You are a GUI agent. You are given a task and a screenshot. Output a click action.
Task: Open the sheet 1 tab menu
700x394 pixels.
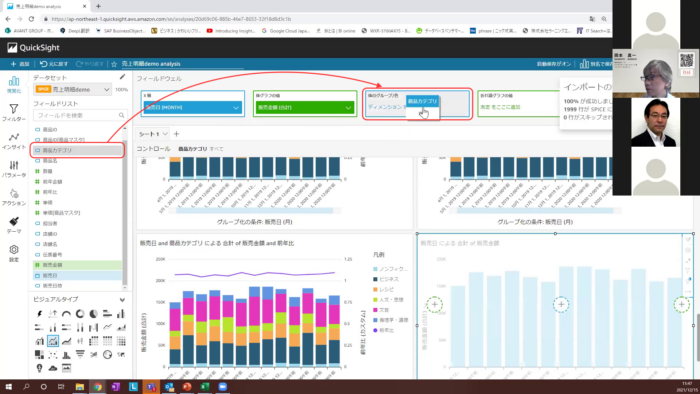165,134
